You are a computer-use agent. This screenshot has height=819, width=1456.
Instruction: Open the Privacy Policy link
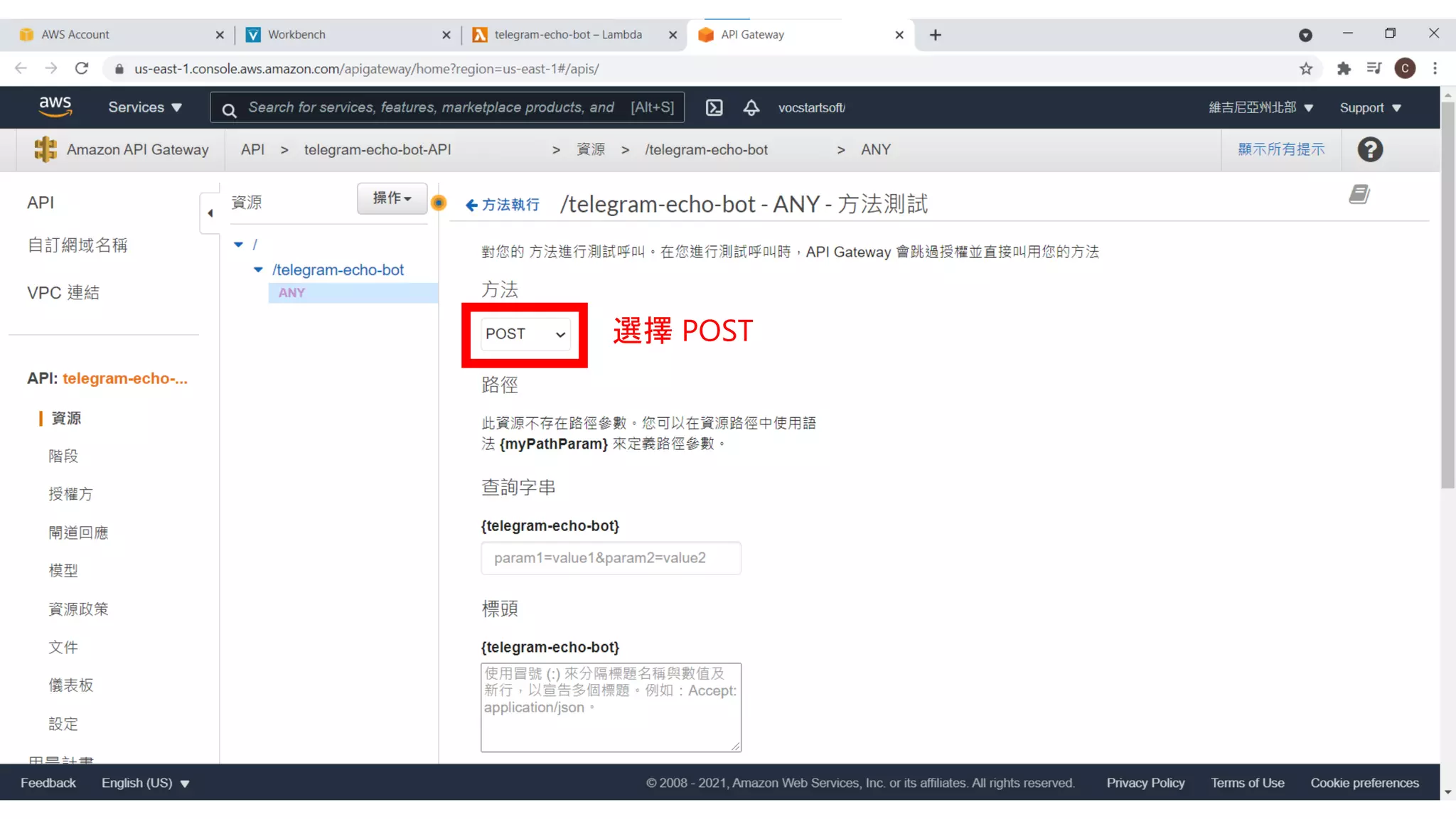[x=1145, y=782]
